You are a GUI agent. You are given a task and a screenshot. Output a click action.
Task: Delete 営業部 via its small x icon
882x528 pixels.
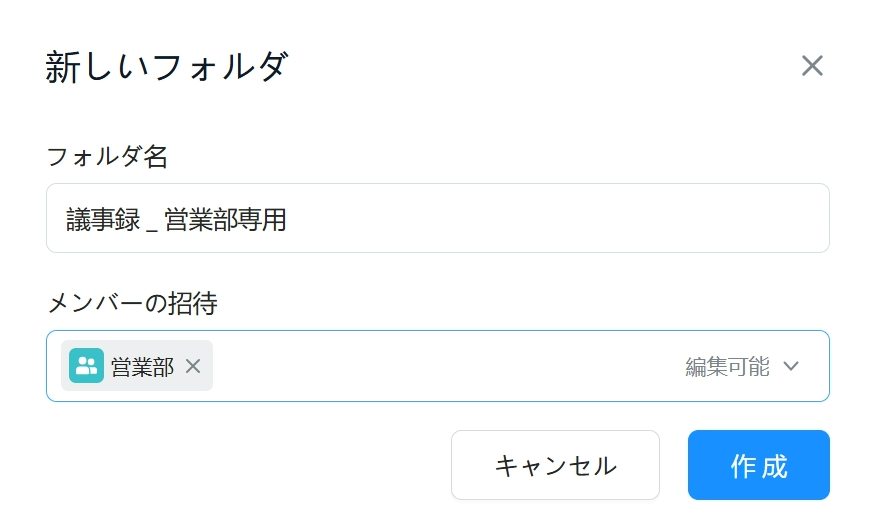[193, 366]
